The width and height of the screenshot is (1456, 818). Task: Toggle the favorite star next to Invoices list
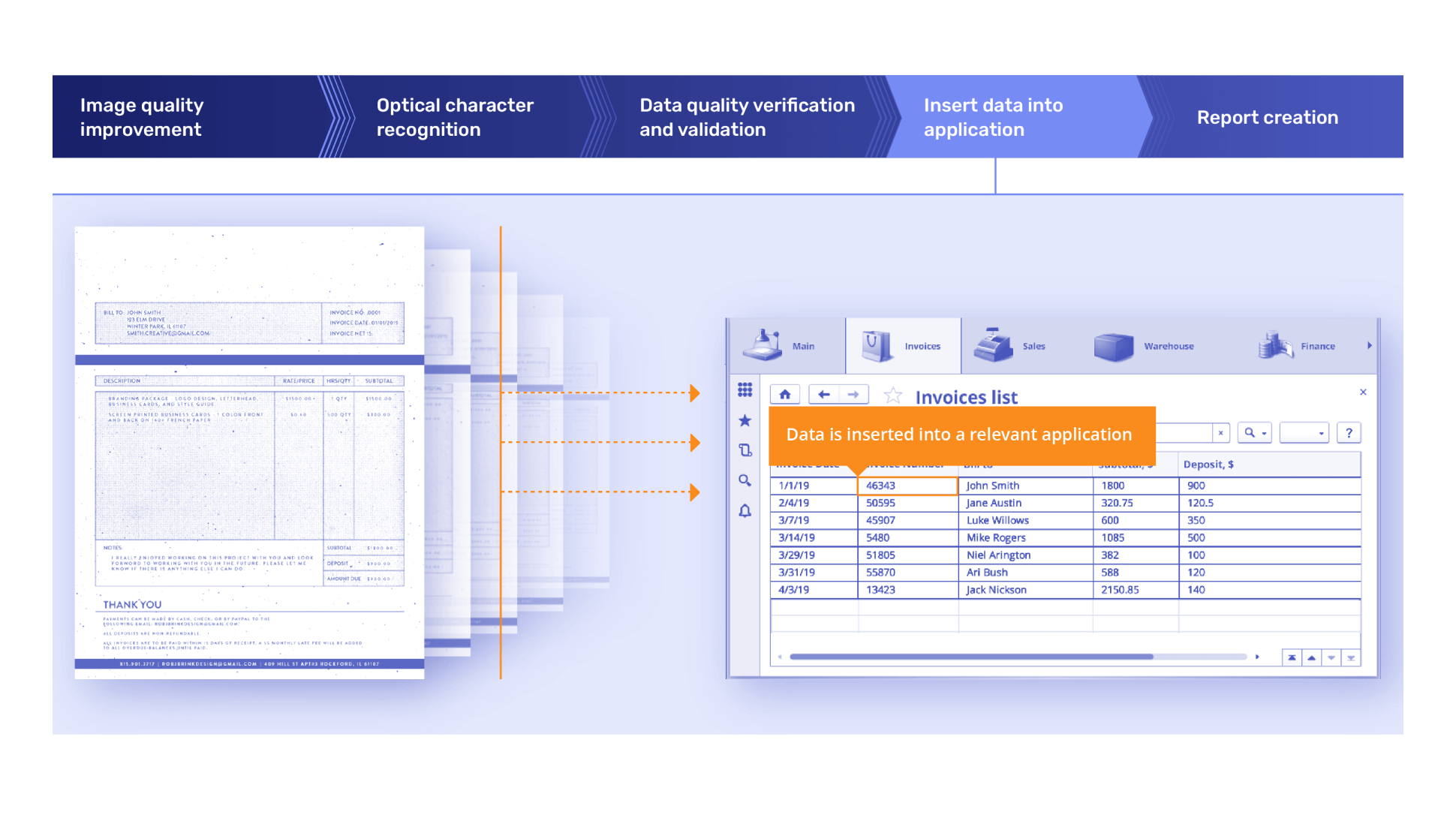click(892, 395)
